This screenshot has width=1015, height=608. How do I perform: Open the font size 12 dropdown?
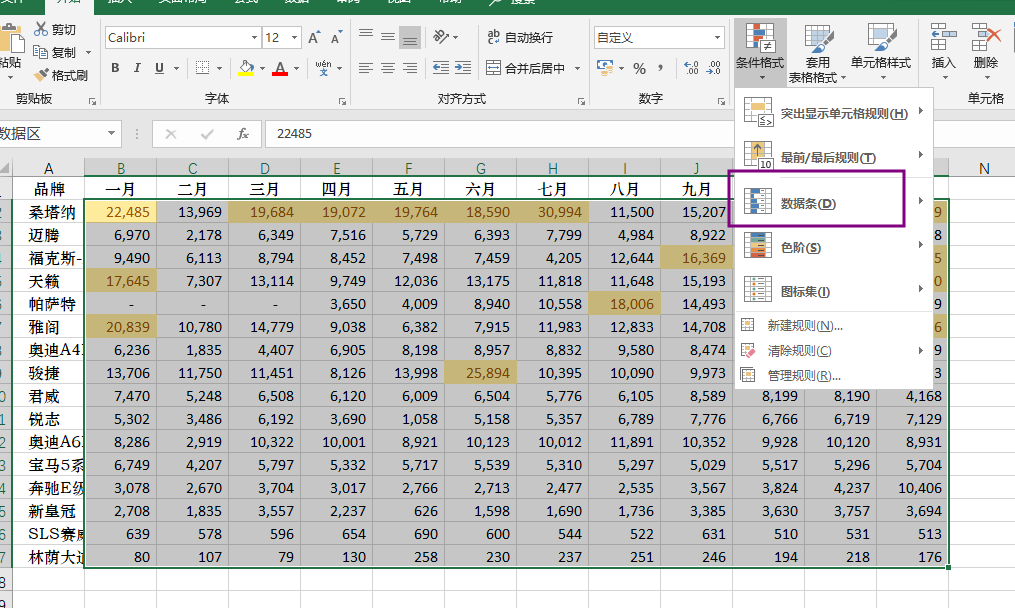295,38
